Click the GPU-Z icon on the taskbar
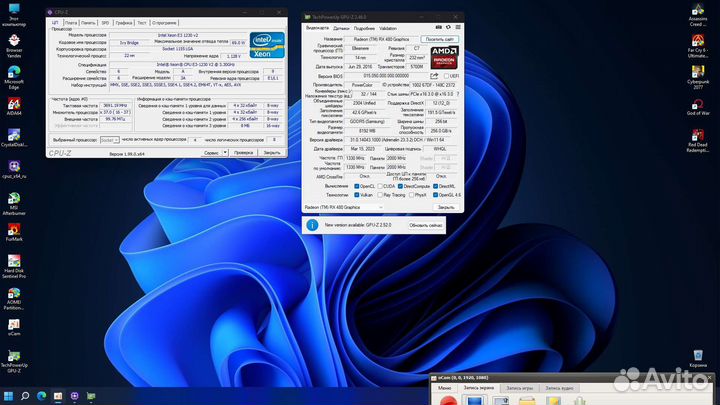 tap(91, 396)
